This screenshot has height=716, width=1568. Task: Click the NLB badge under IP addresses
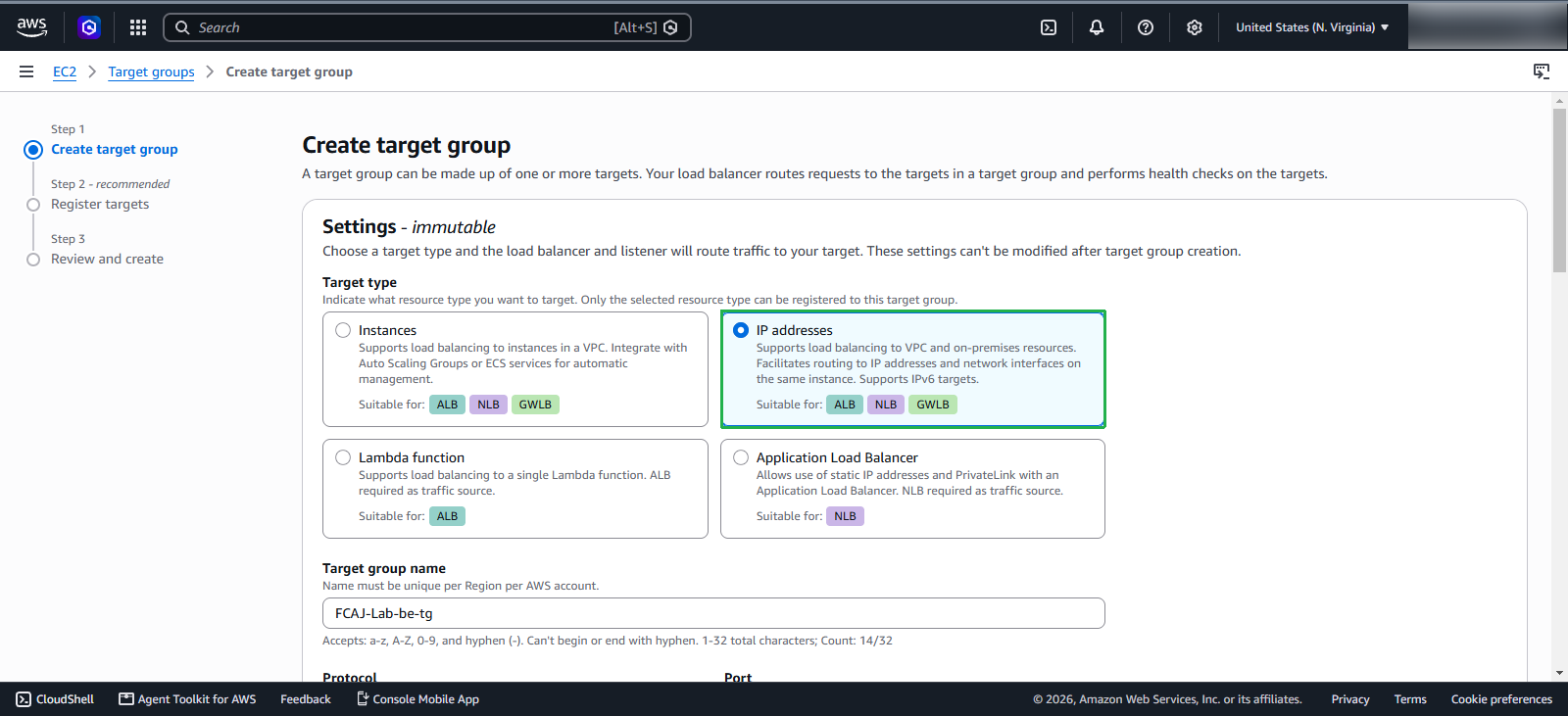(886, 405)
